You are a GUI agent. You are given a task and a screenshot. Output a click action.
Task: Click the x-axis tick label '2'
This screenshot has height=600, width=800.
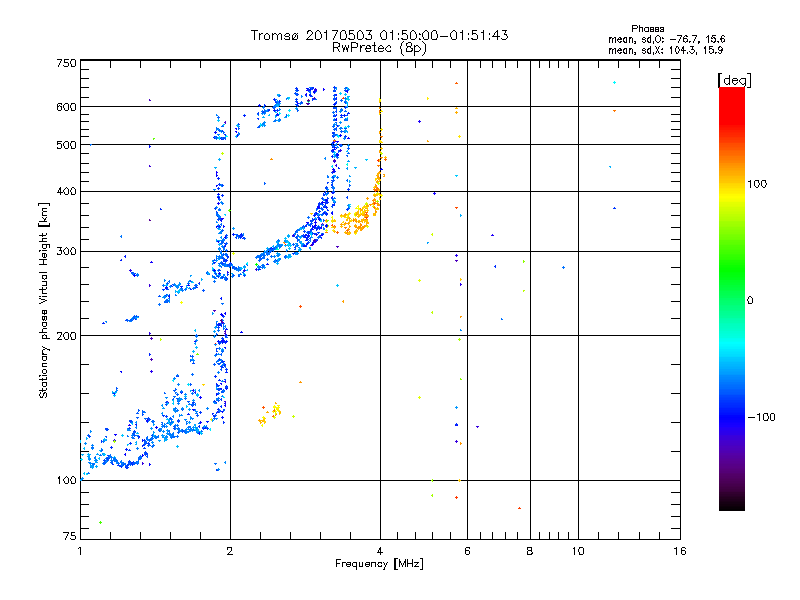click(230, 551)
